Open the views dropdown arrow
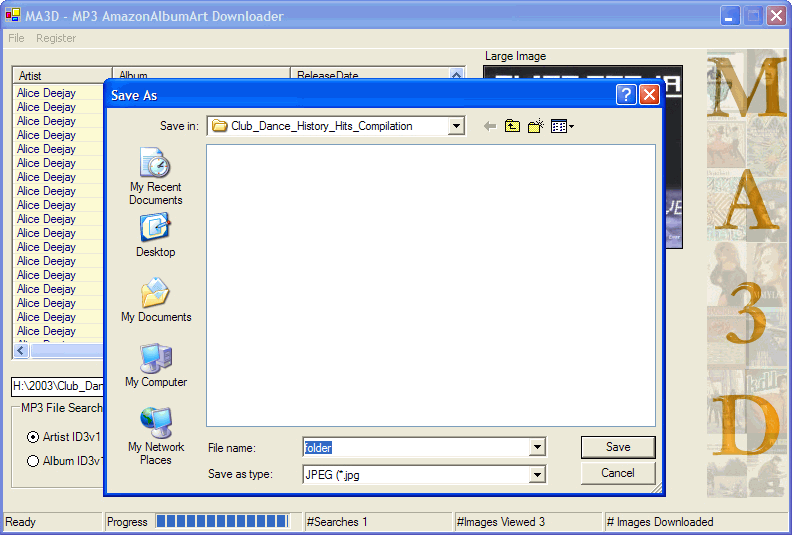This screenshot has width=792, height=535. click(571, 127)
